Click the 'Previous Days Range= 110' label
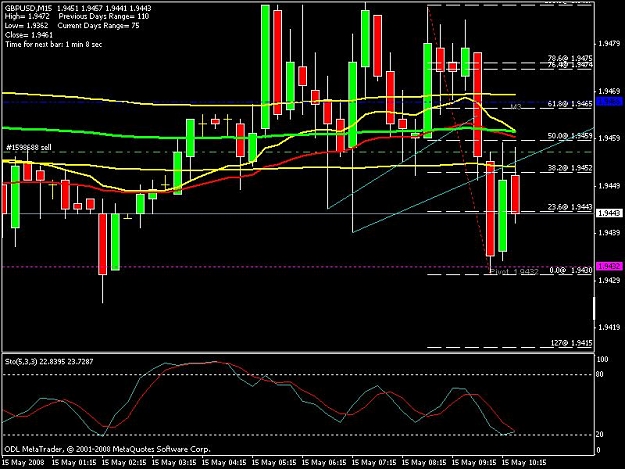The image size is (625, 469). pos(104,17)
